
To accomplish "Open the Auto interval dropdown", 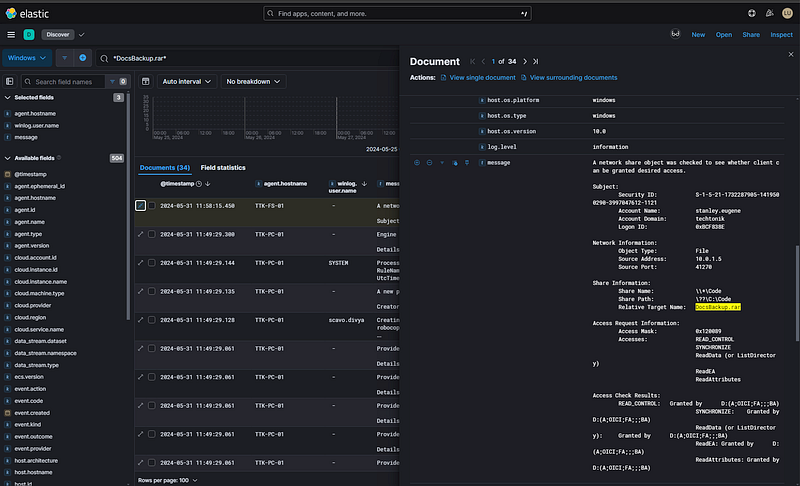I will pyautogui.click(x=186, y=82).
